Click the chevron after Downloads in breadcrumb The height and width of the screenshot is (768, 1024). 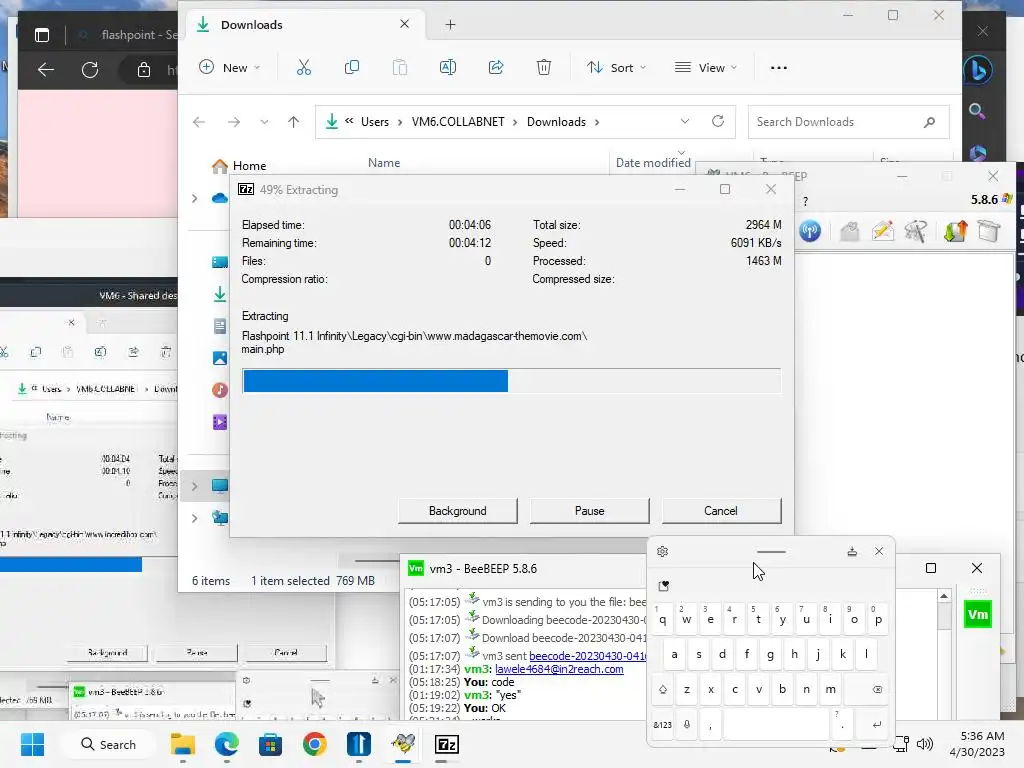pos(596,122)
